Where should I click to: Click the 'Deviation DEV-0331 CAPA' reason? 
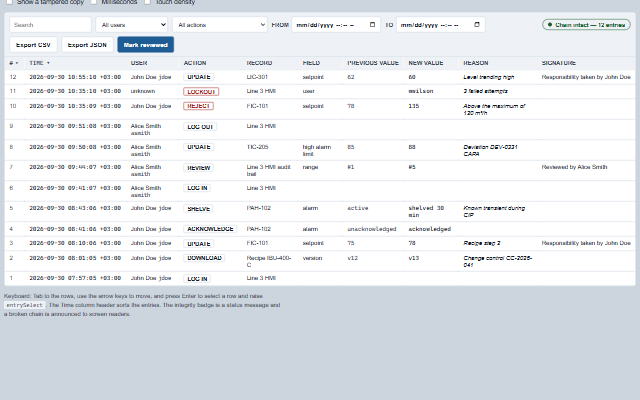click(490, 150)
